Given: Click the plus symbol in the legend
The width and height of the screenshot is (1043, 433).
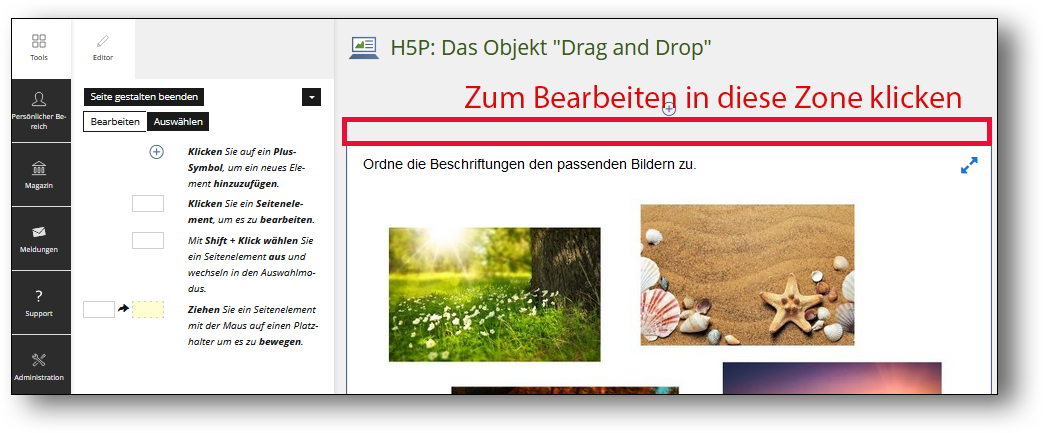Looking at the screenshot, I should coord(156,152).
